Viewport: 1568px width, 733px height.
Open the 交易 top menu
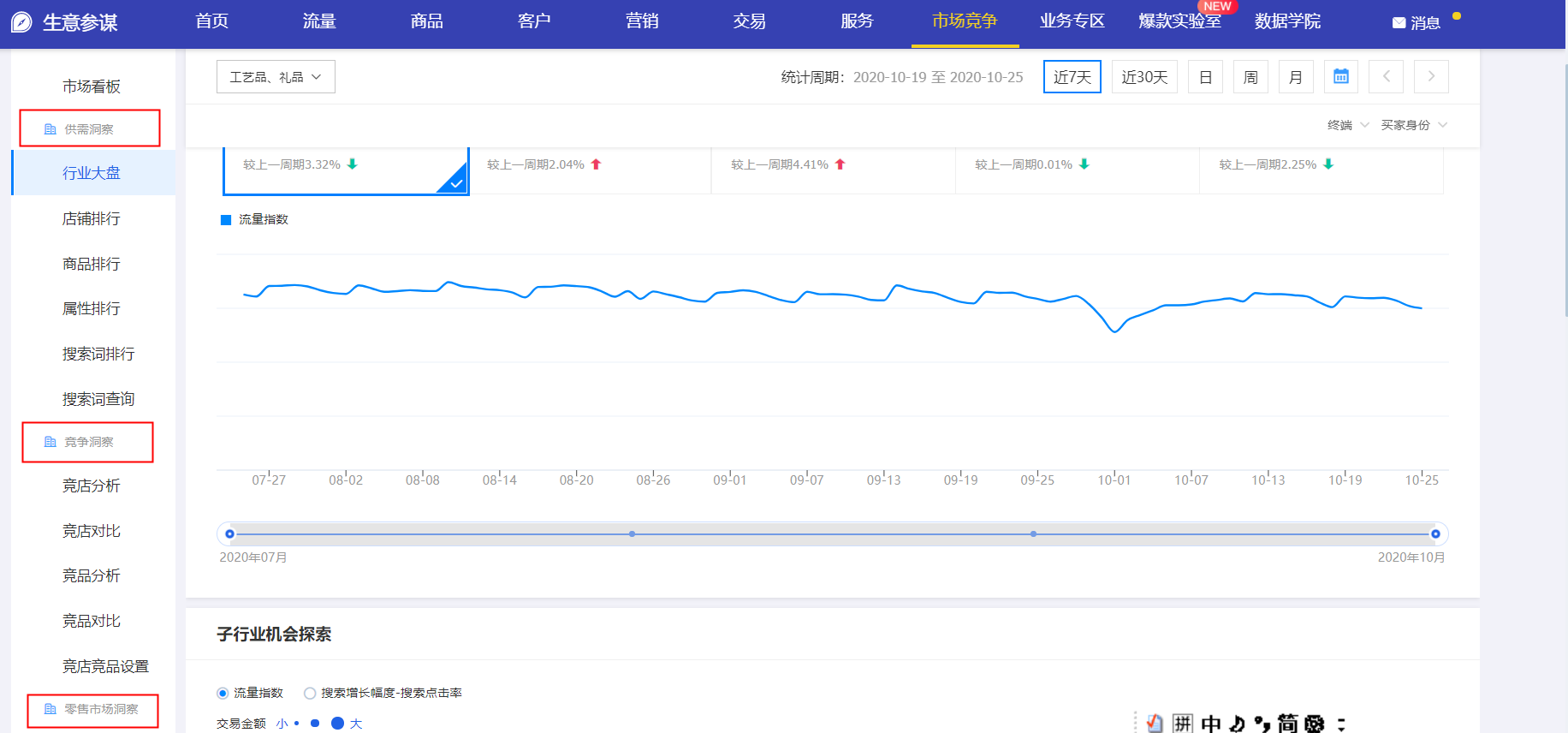[x=749, y=21]
